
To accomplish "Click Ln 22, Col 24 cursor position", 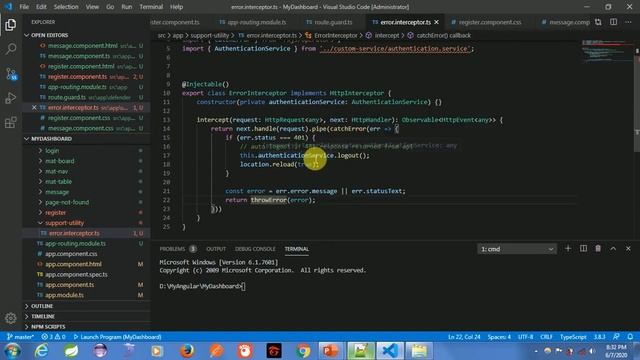I will (464, 337).
